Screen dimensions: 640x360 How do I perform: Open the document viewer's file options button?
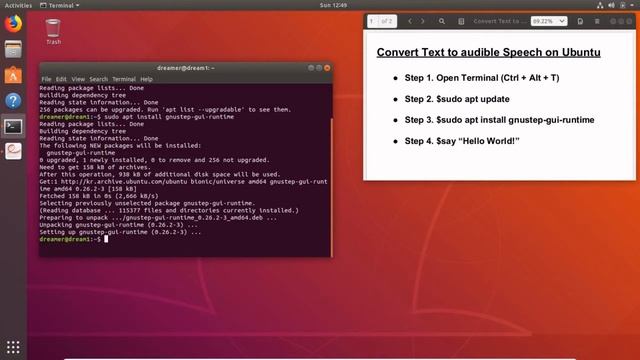point(580,21)
